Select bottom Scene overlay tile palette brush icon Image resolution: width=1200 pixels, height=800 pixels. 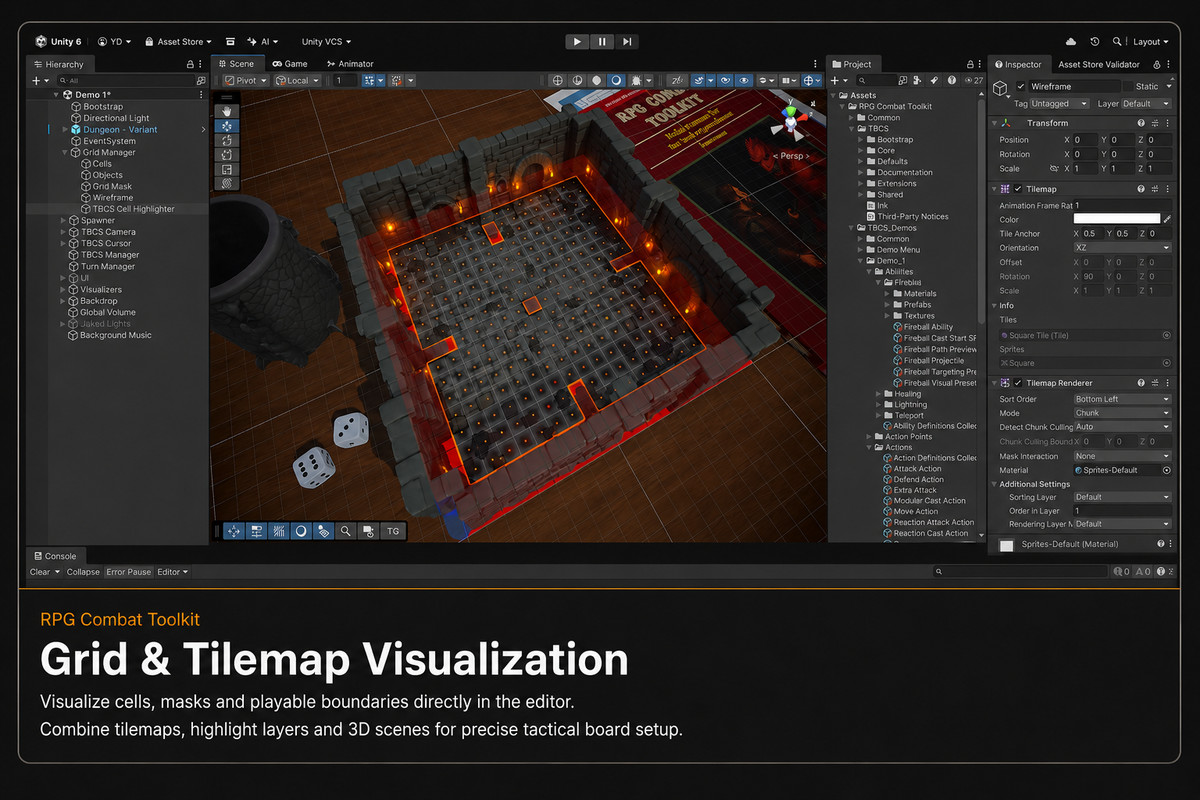323,531
